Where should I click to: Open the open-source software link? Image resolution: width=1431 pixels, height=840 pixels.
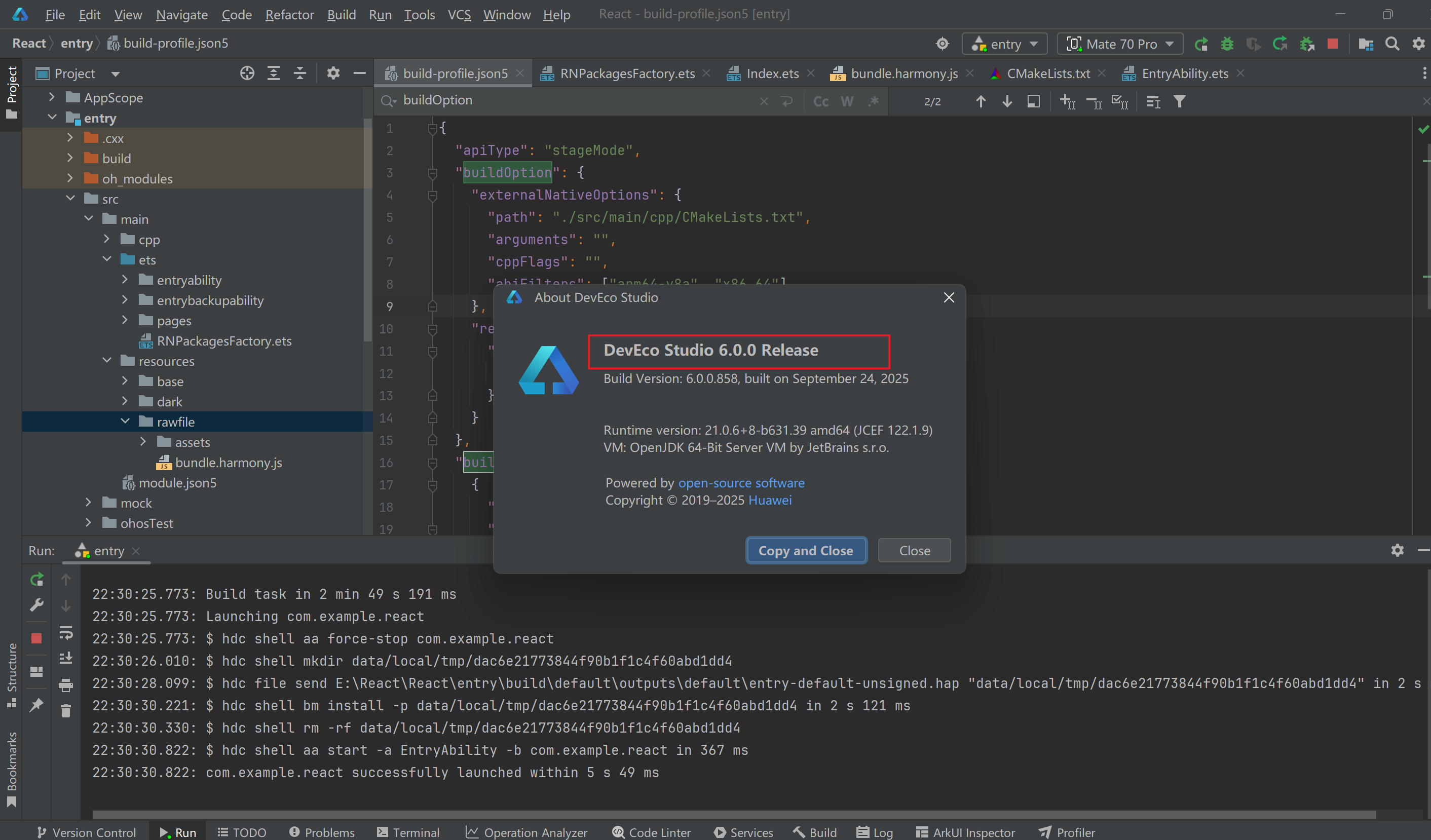[x=741, y=482]
